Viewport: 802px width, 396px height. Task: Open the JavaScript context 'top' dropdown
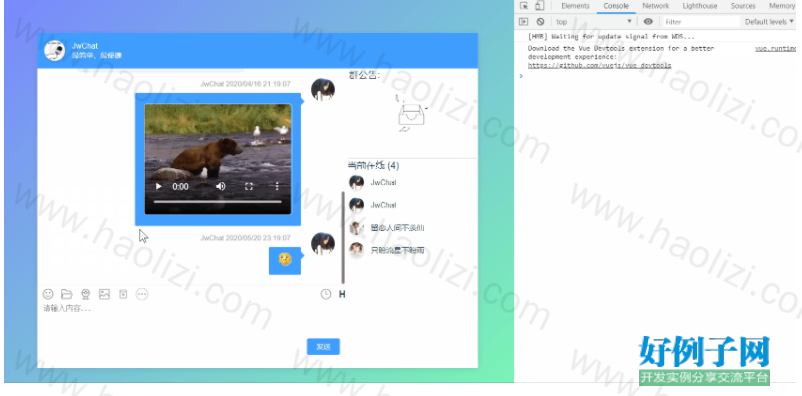tap(594, 21)
